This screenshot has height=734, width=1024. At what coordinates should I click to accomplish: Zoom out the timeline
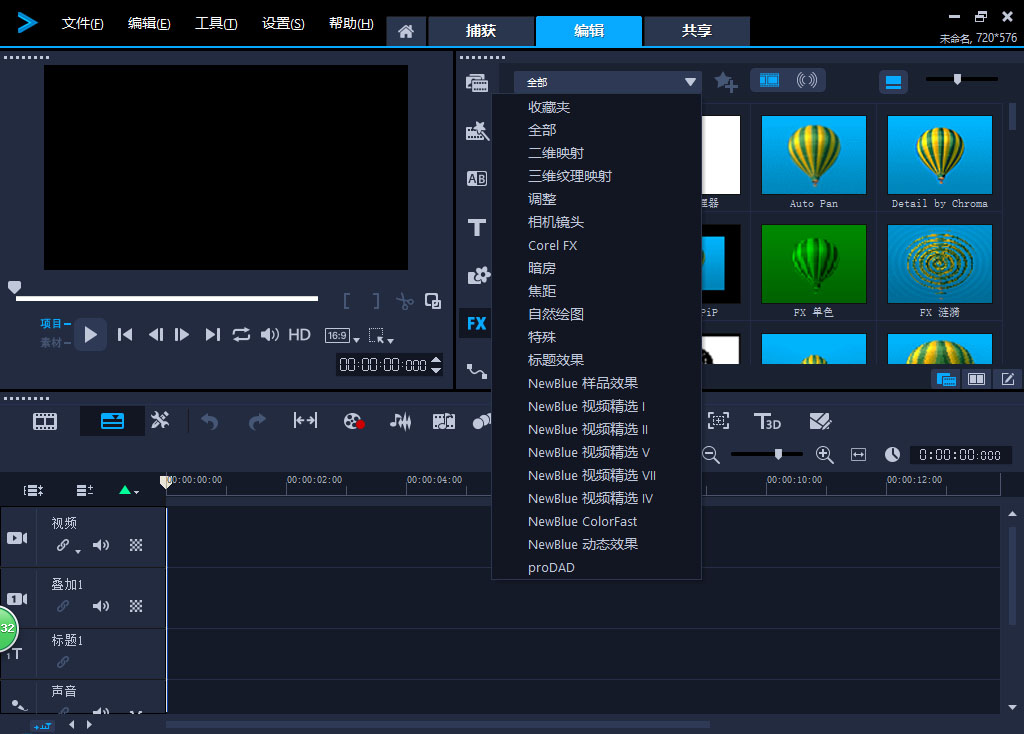(711, 455)
